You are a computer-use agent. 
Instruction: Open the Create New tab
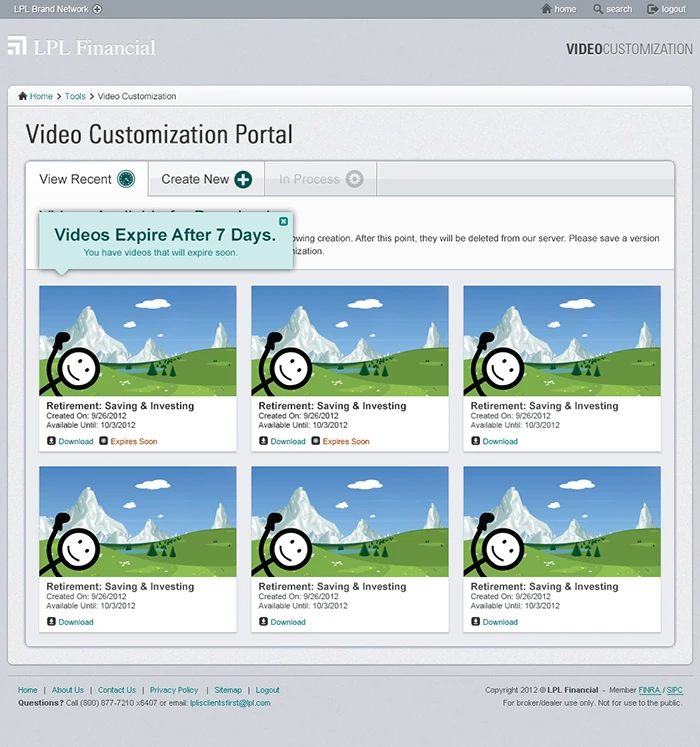[x=206, y=179]
